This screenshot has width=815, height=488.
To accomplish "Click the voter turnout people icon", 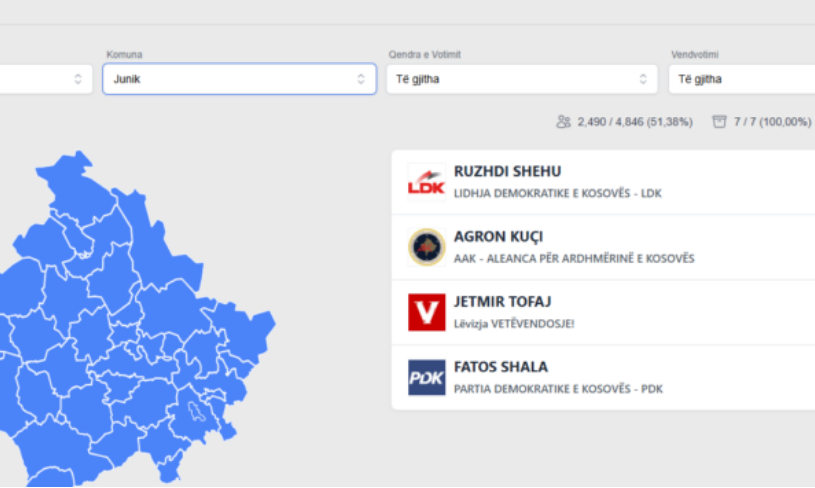I will 564,122.
